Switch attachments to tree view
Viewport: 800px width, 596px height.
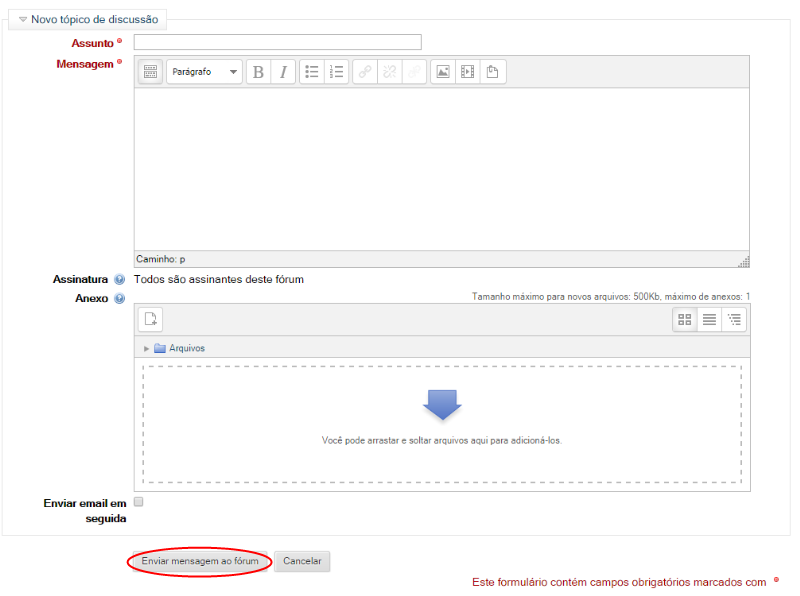coord(734,320)
